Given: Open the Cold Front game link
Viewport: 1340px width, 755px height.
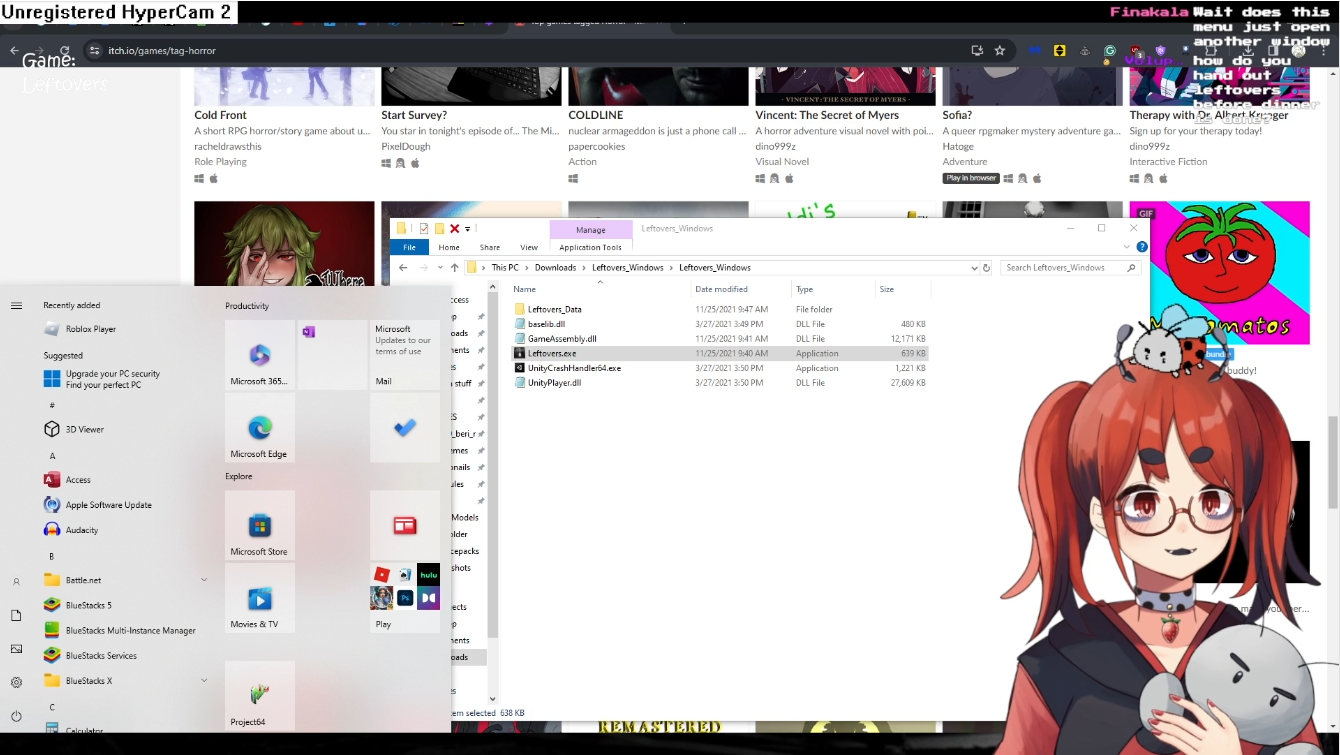Looking at the screenshot, I should pos(220,115).
